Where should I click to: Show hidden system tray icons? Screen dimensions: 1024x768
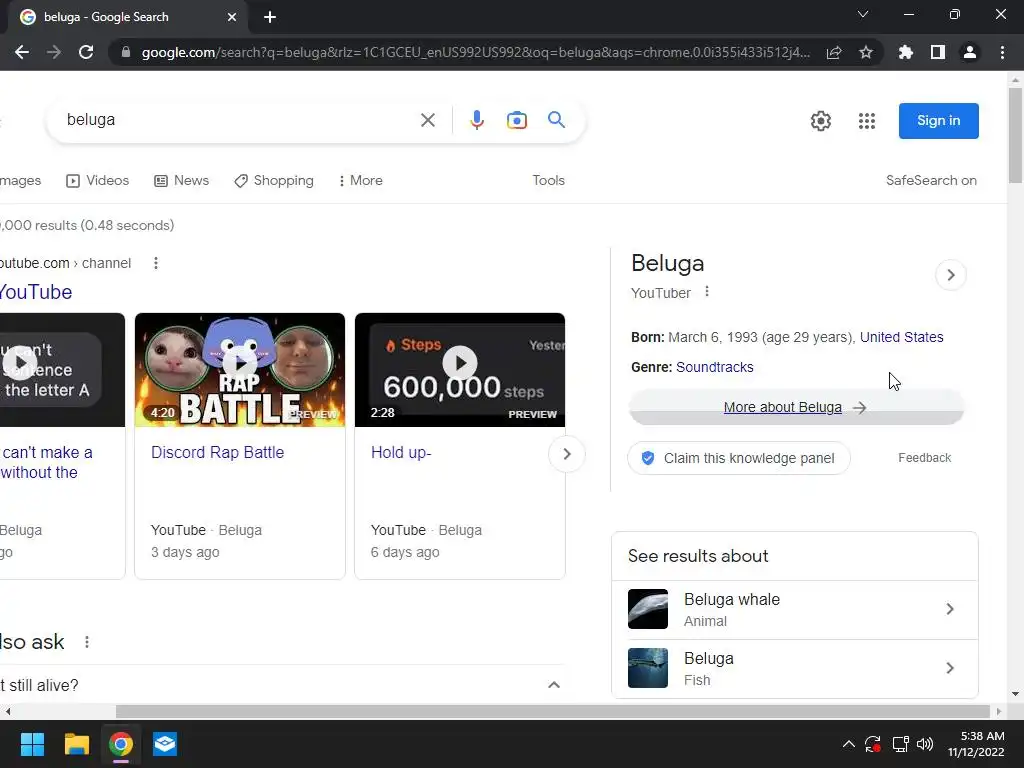[848, 744]
